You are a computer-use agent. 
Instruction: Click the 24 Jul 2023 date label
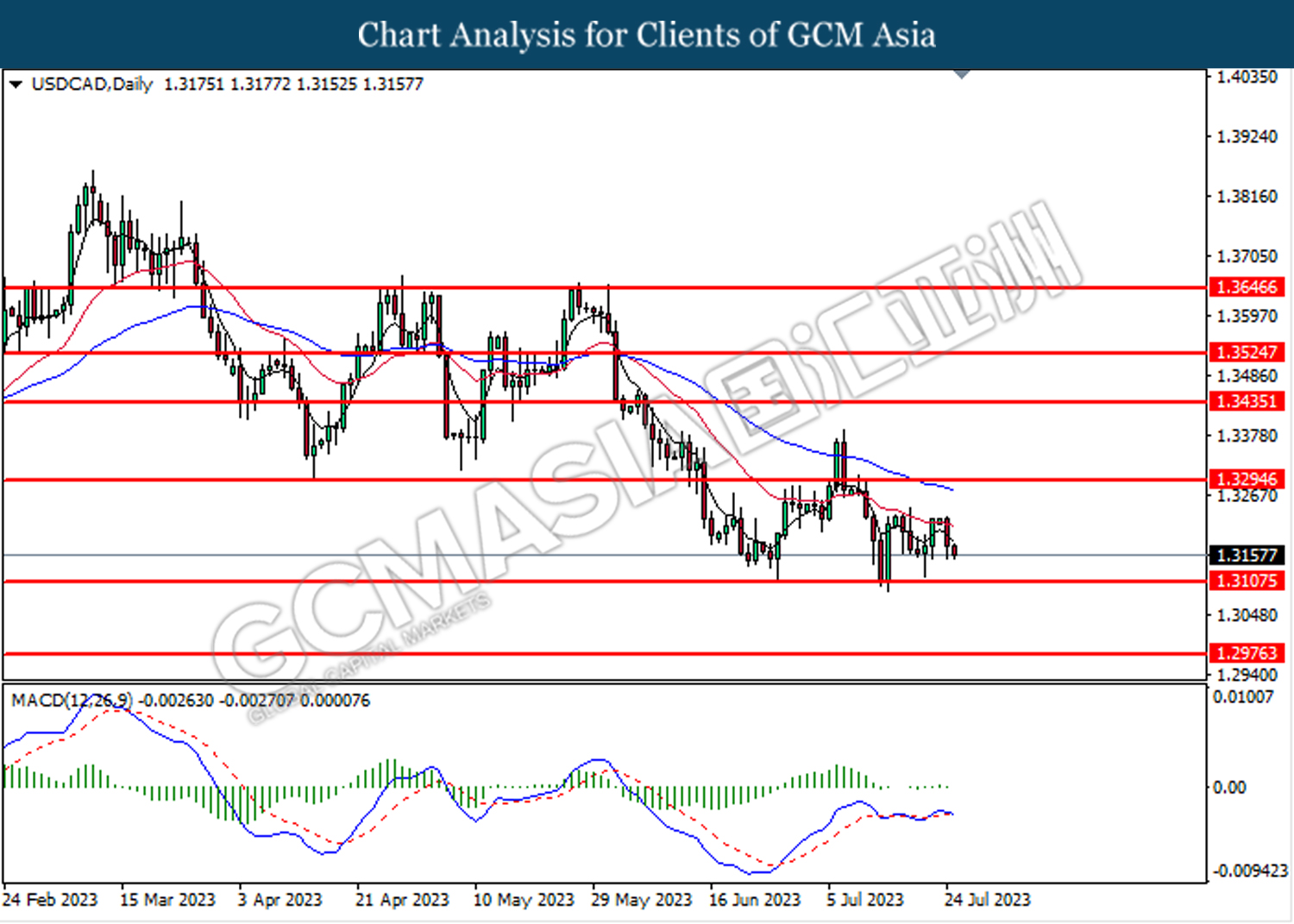pos(988,900)
